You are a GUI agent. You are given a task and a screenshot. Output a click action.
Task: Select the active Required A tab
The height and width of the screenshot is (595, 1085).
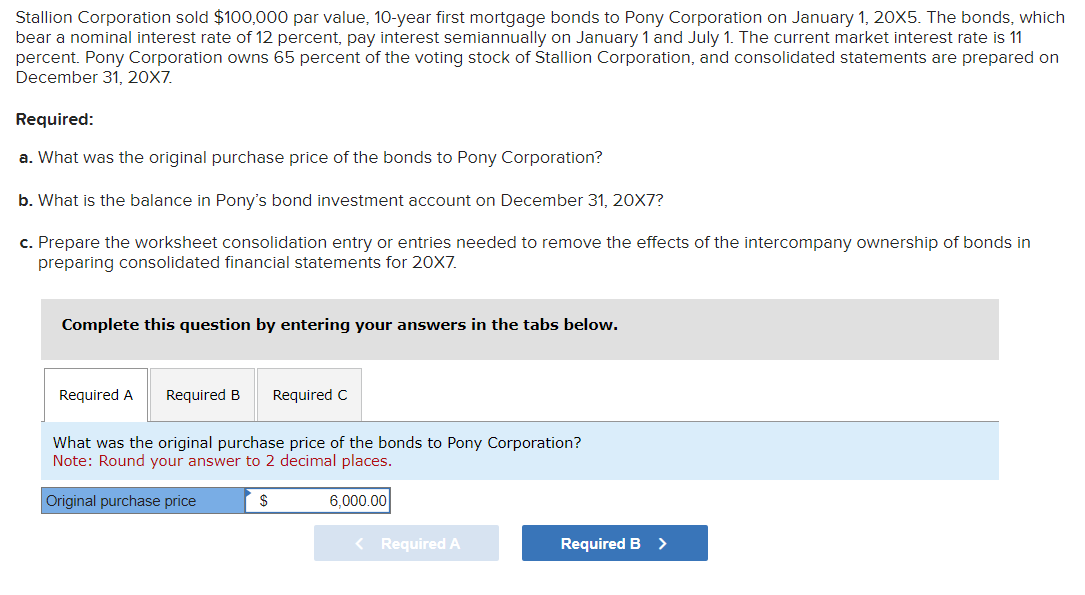pos(95,394)
